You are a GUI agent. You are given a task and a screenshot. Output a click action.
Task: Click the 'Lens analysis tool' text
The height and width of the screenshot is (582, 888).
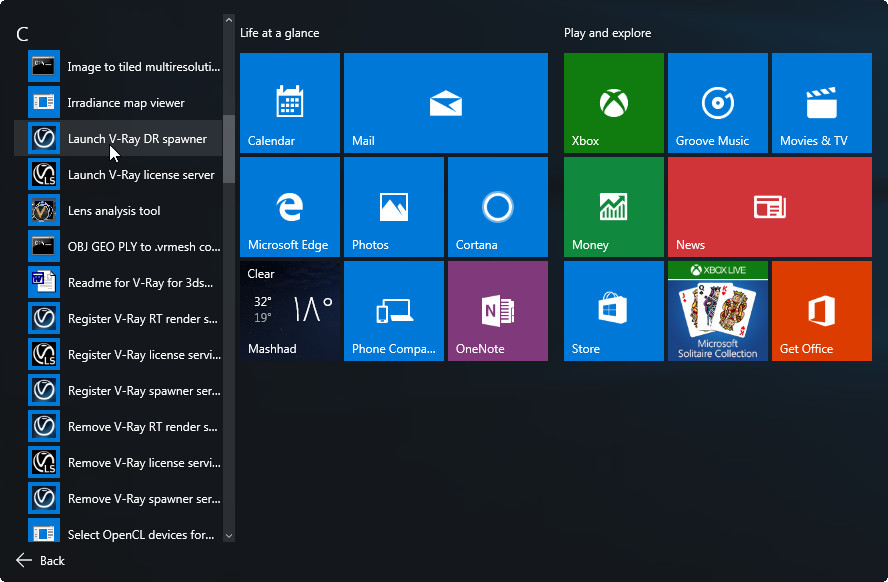[114, 211]
